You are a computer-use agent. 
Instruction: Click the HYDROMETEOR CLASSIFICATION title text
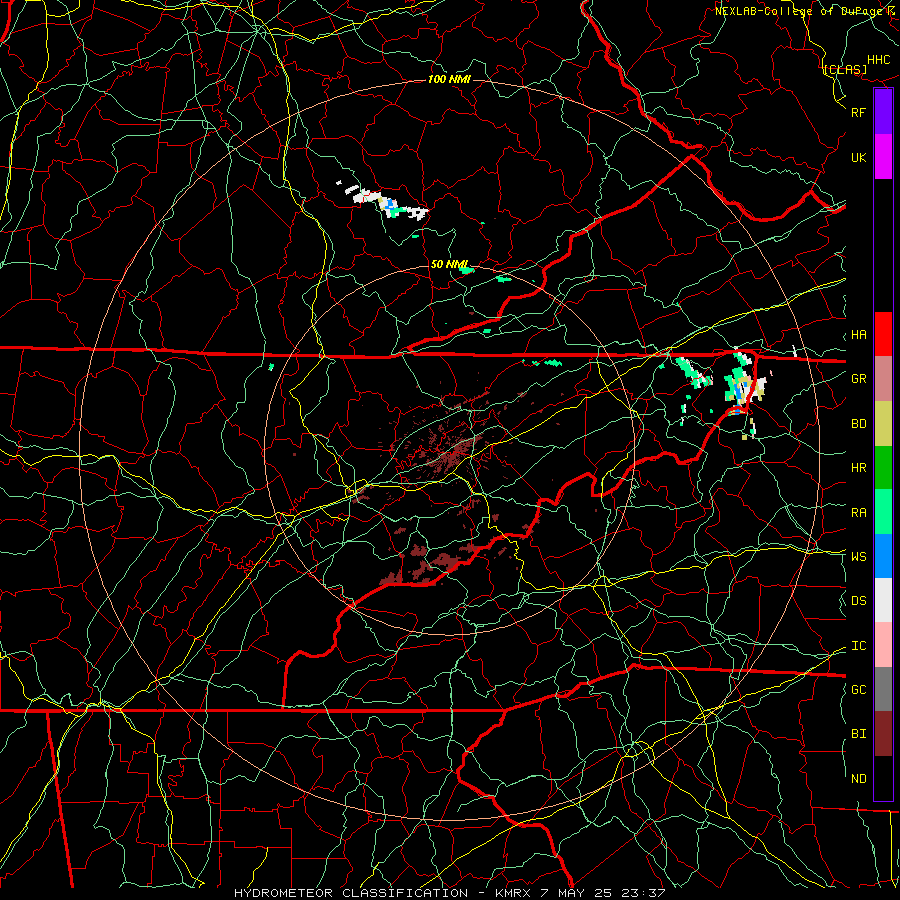(x=351, y=893)
